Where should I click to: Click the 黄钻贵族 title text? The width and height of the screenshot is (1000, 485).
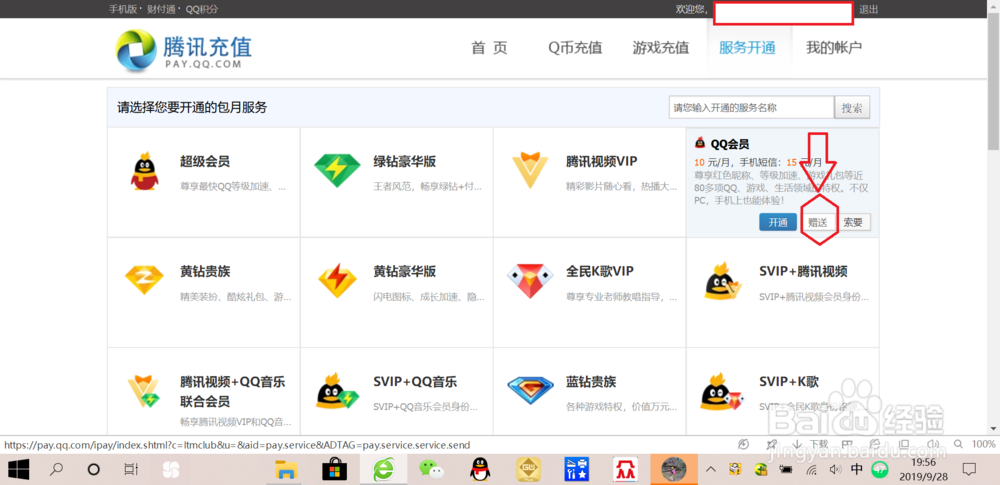205,271
